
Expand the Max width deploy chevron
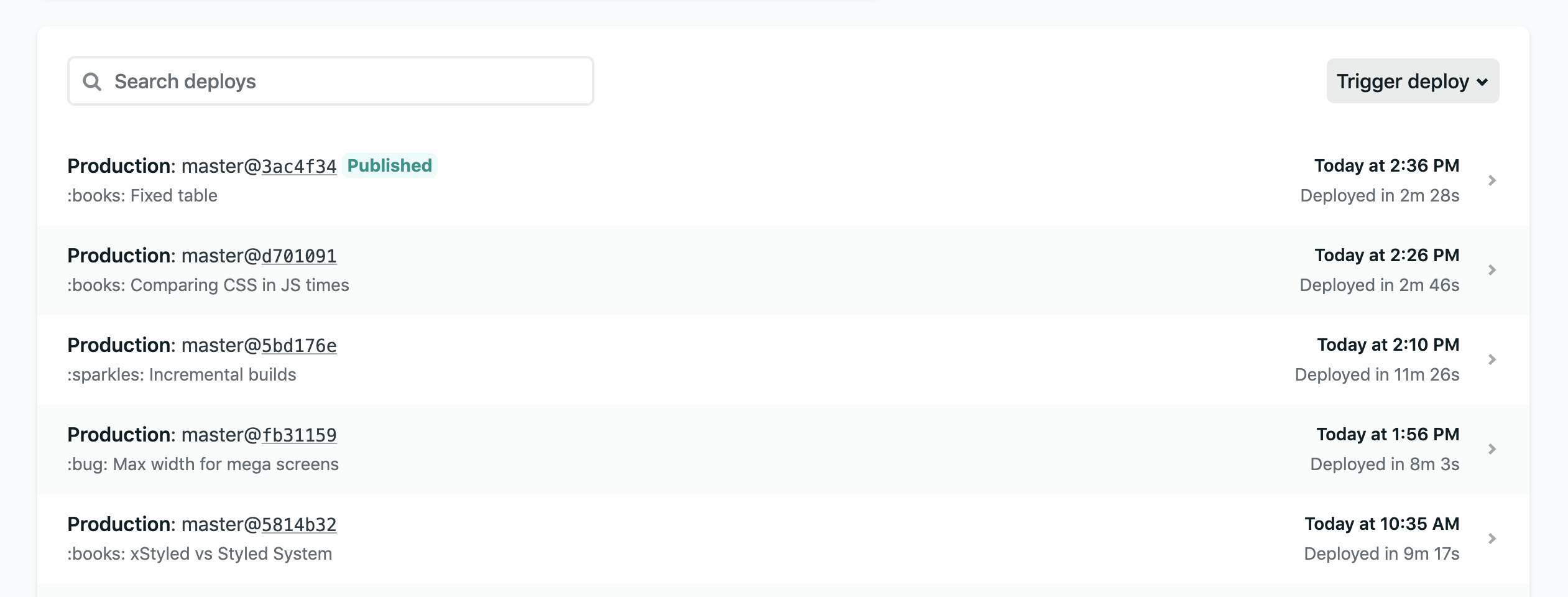(1492, 449)
